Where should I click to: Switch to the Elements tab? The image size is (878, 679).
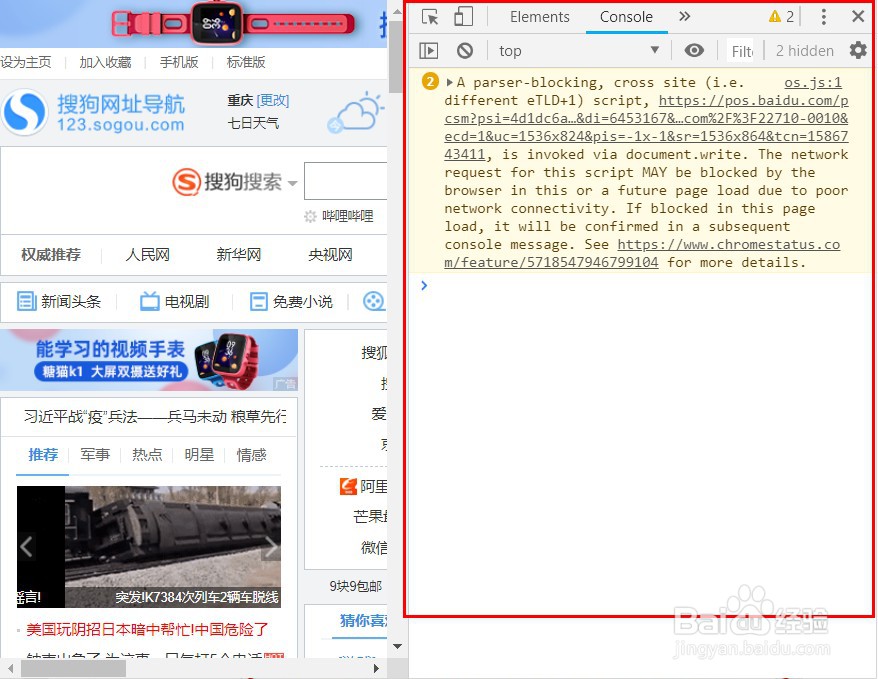pos(539,17)
